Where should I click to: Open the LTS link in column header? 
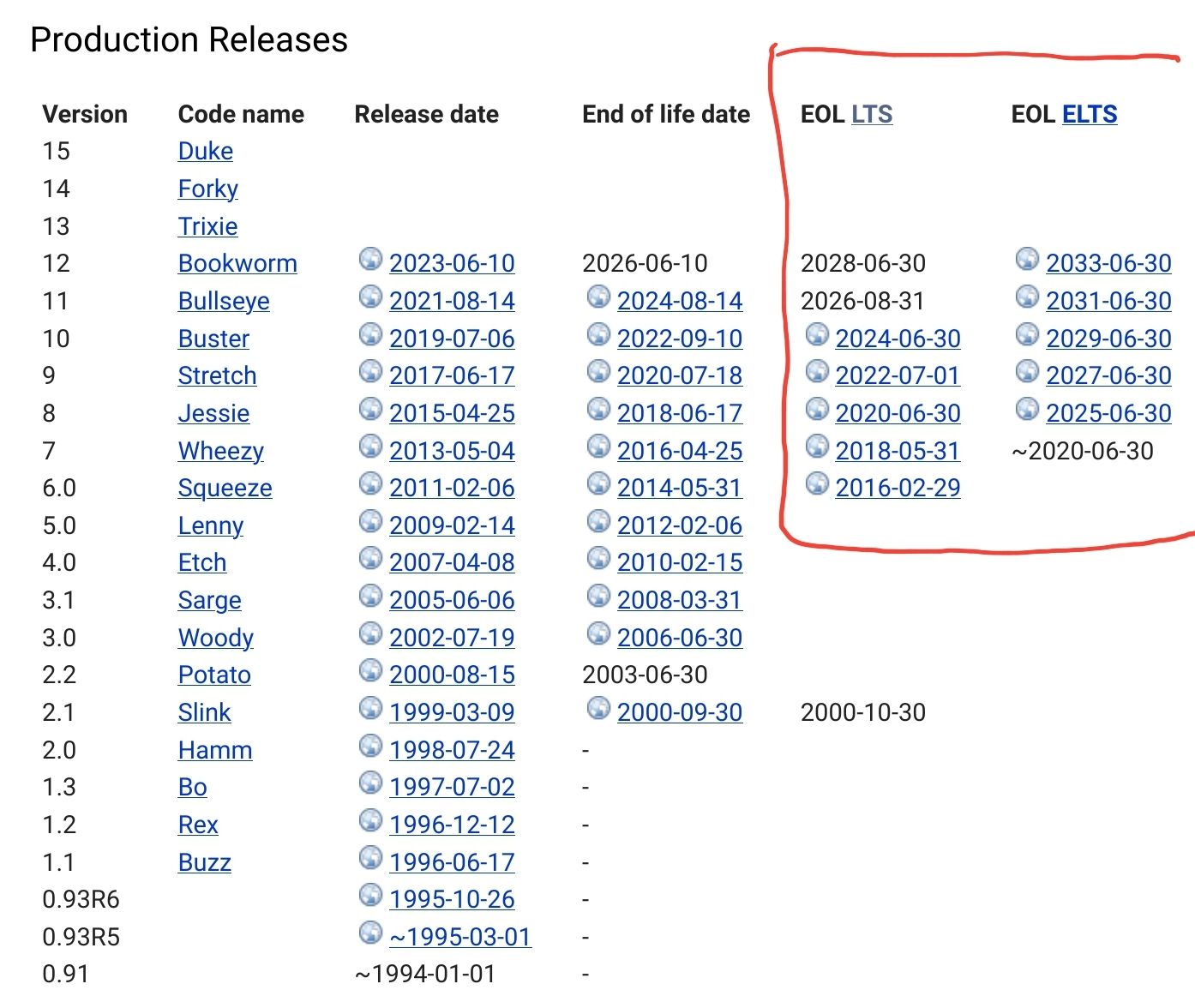pos(872,114)
